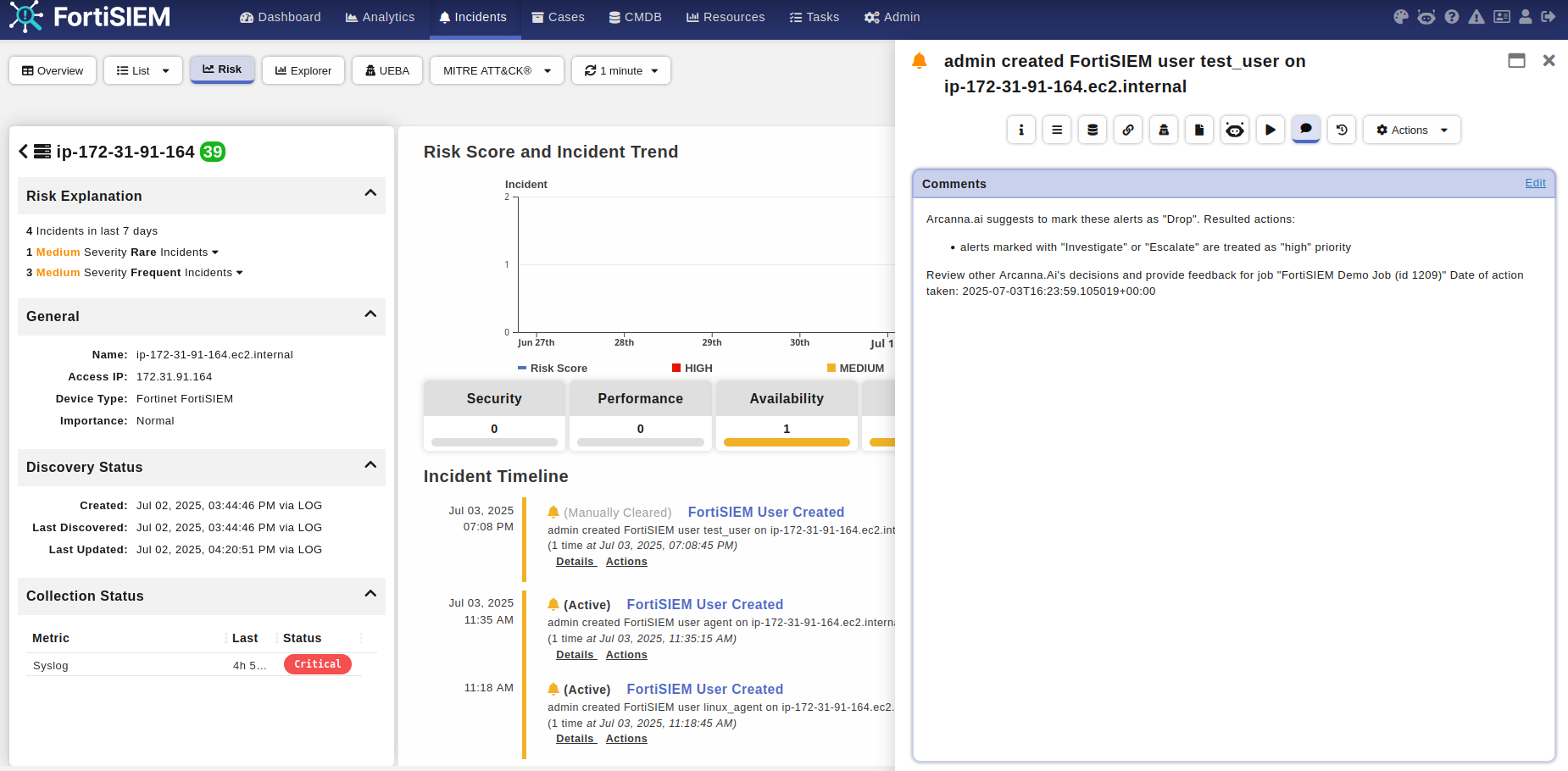Click the green risk score 39 badge
Viewport: 1568px width, 771px height.
pos(213,152)
